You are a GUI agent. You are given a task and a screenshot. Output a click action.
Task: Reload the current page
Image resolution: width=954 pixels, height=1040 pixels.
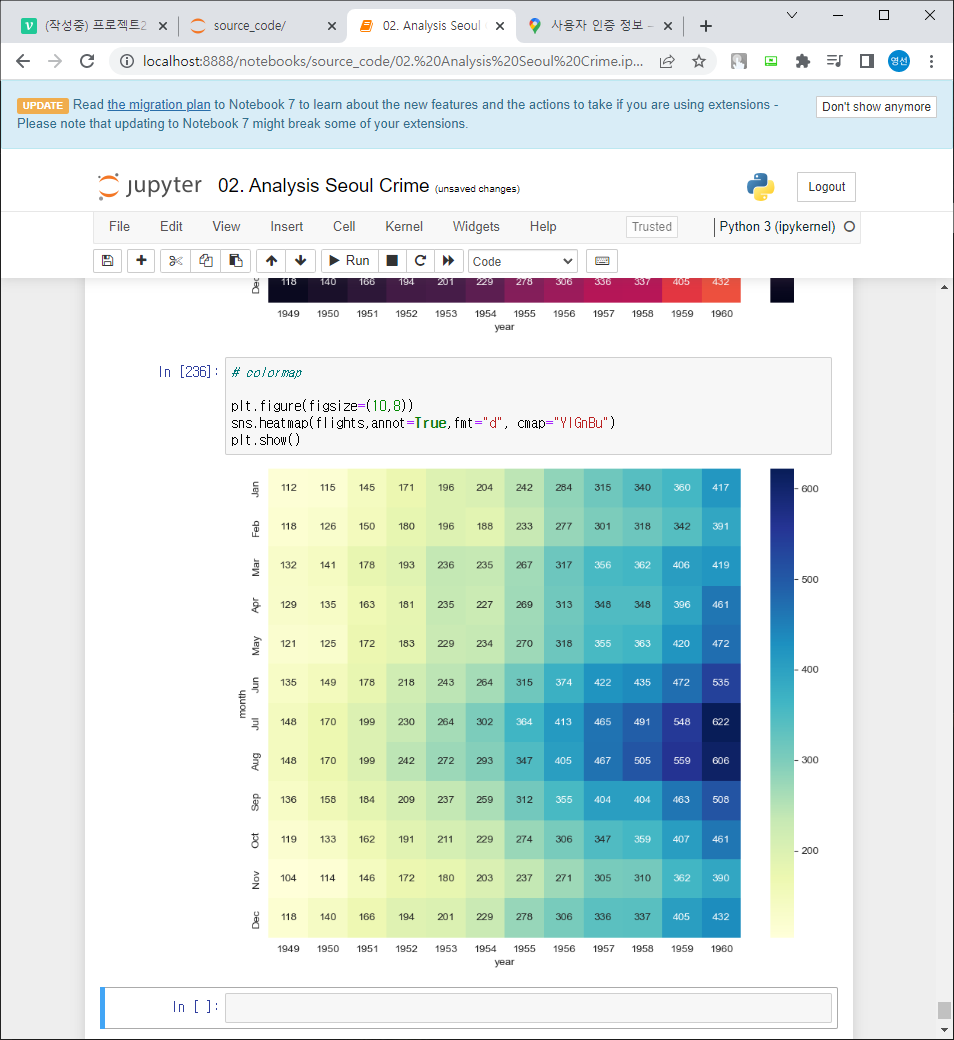coord(87,62)
